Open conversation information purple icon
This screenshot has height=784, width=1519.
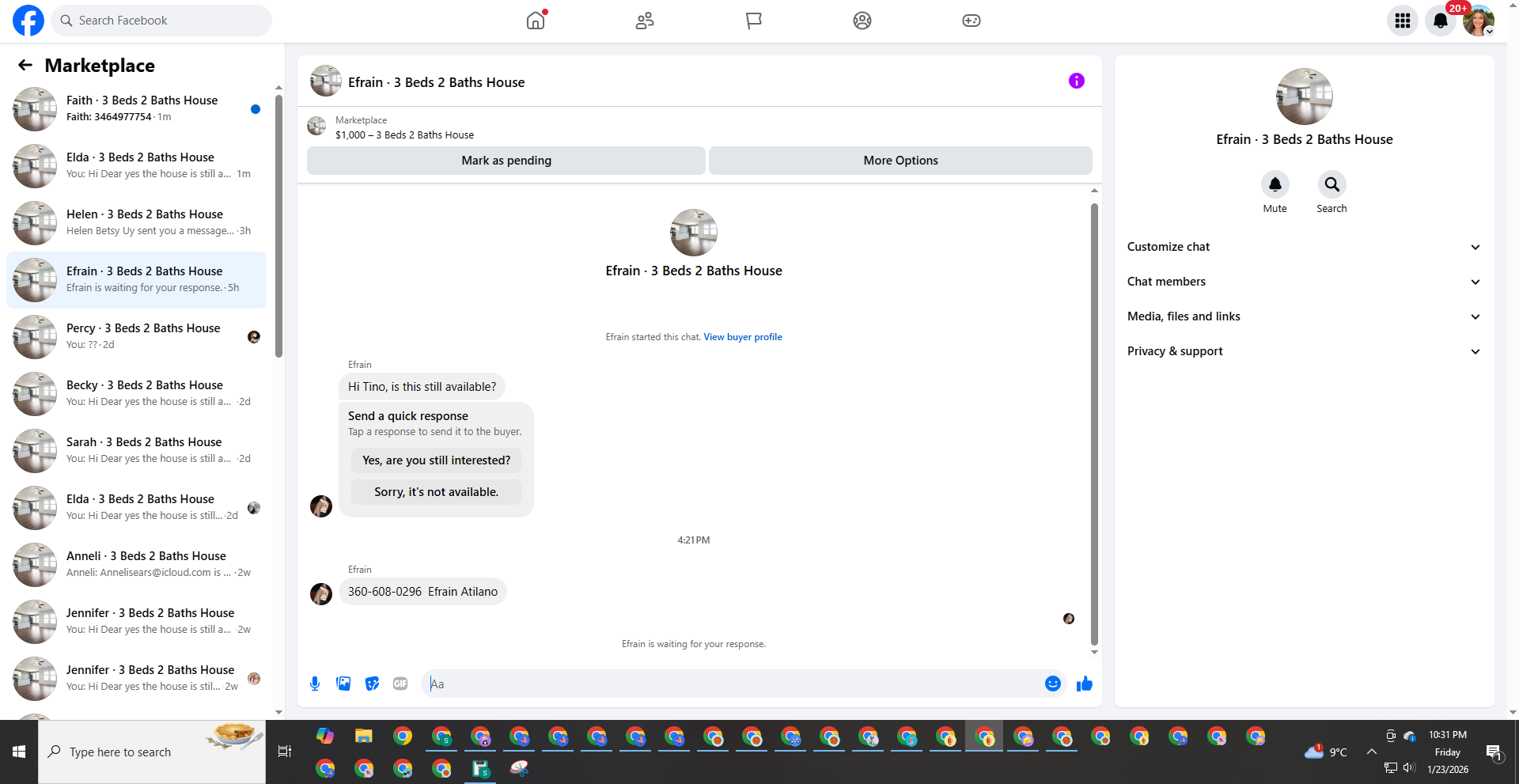(1076, 81)
